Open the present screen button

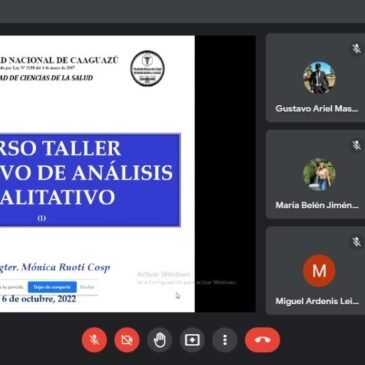192,340
